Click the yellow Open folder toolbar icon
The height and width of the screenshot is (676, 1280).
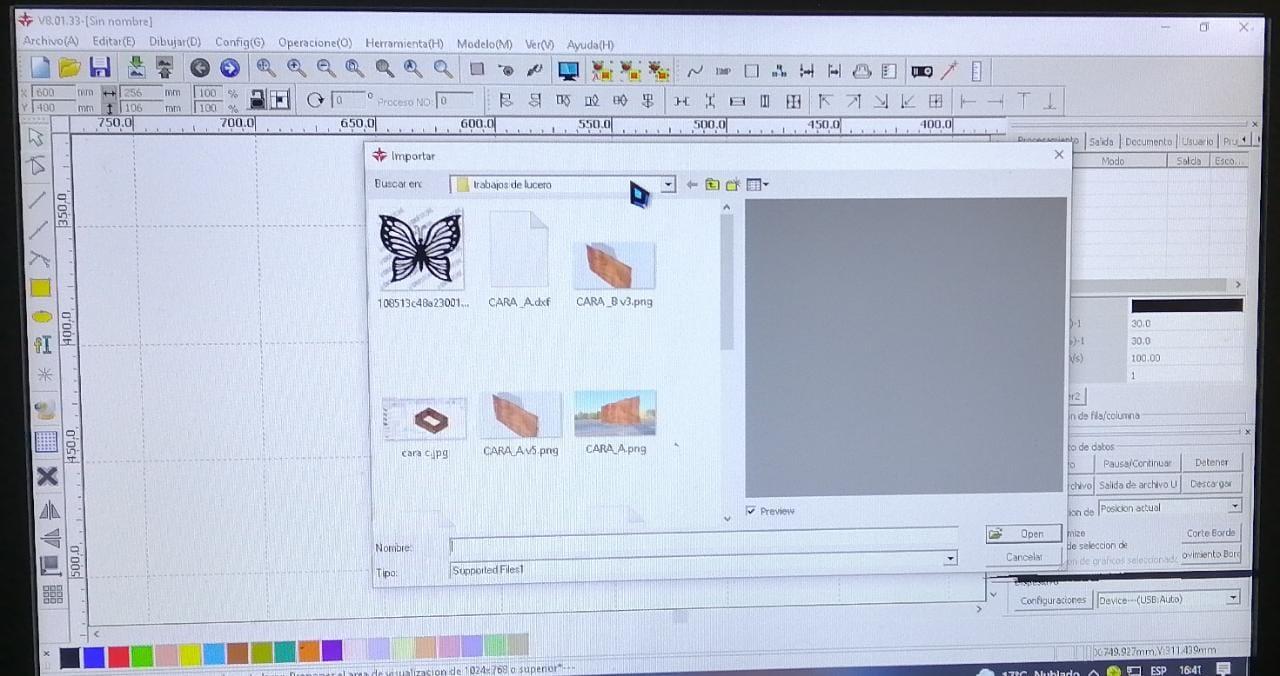coord(69,67)
